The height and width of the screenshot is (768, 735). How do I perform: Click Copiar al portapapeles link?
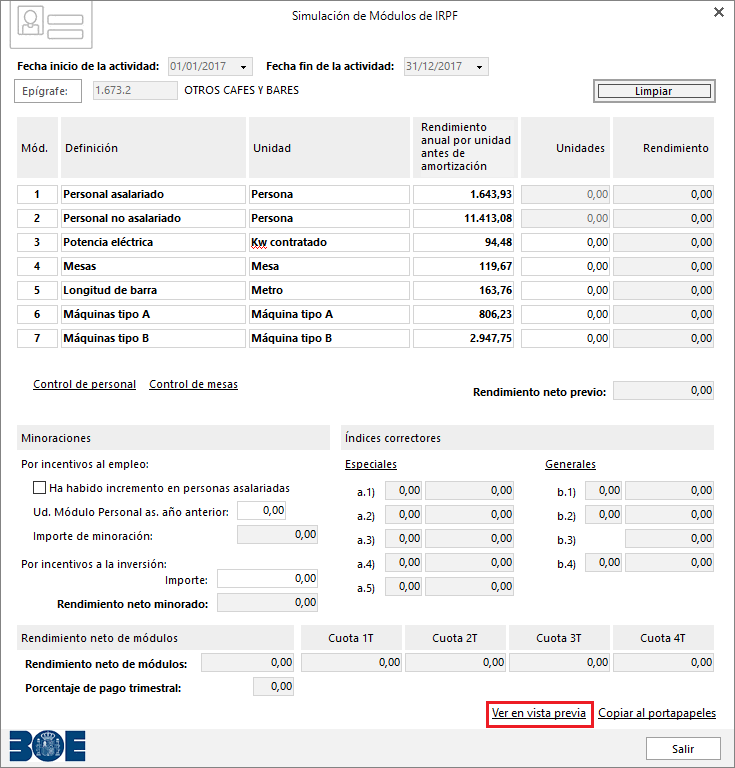click(x=657, y=713)
